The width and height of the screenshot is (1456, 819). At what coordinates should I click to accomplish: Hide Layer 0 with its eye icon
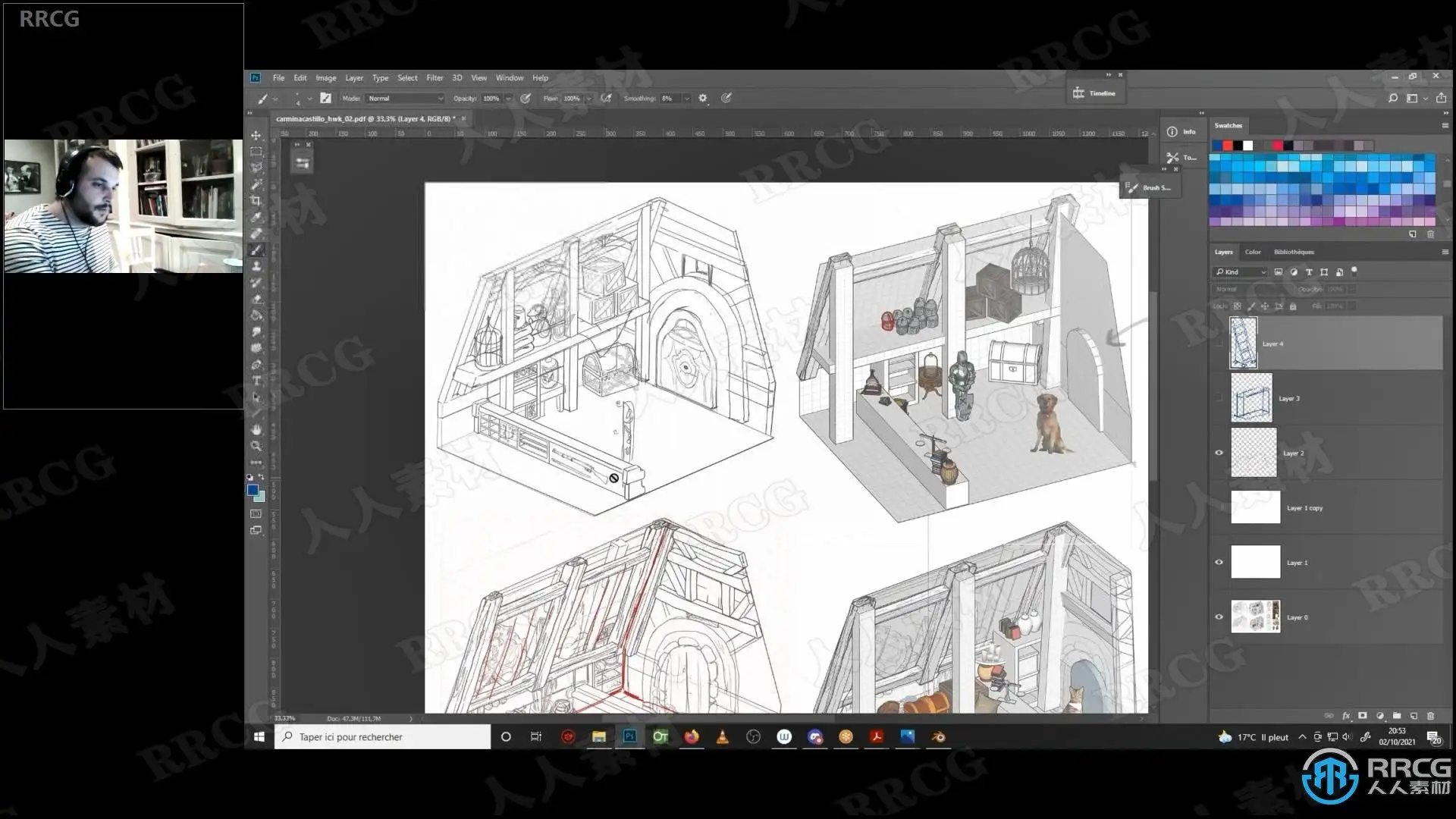tap(1219, 617)
